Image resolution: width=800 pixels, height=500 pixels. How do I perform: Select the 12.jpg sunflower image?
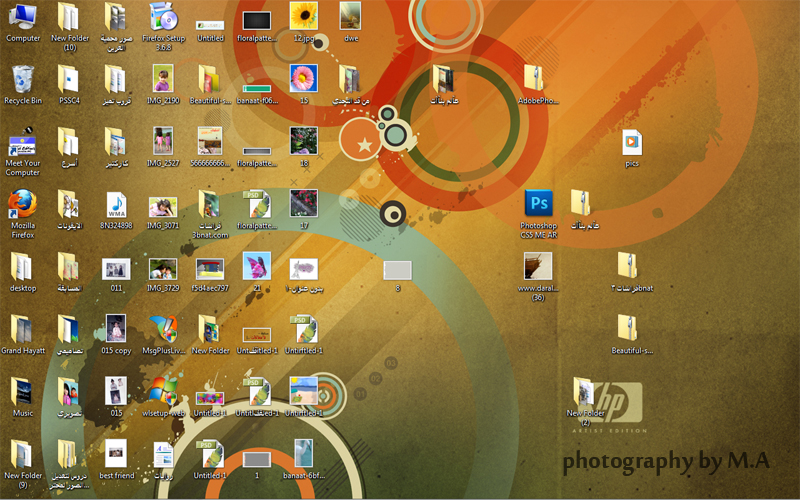click(304, 16)
